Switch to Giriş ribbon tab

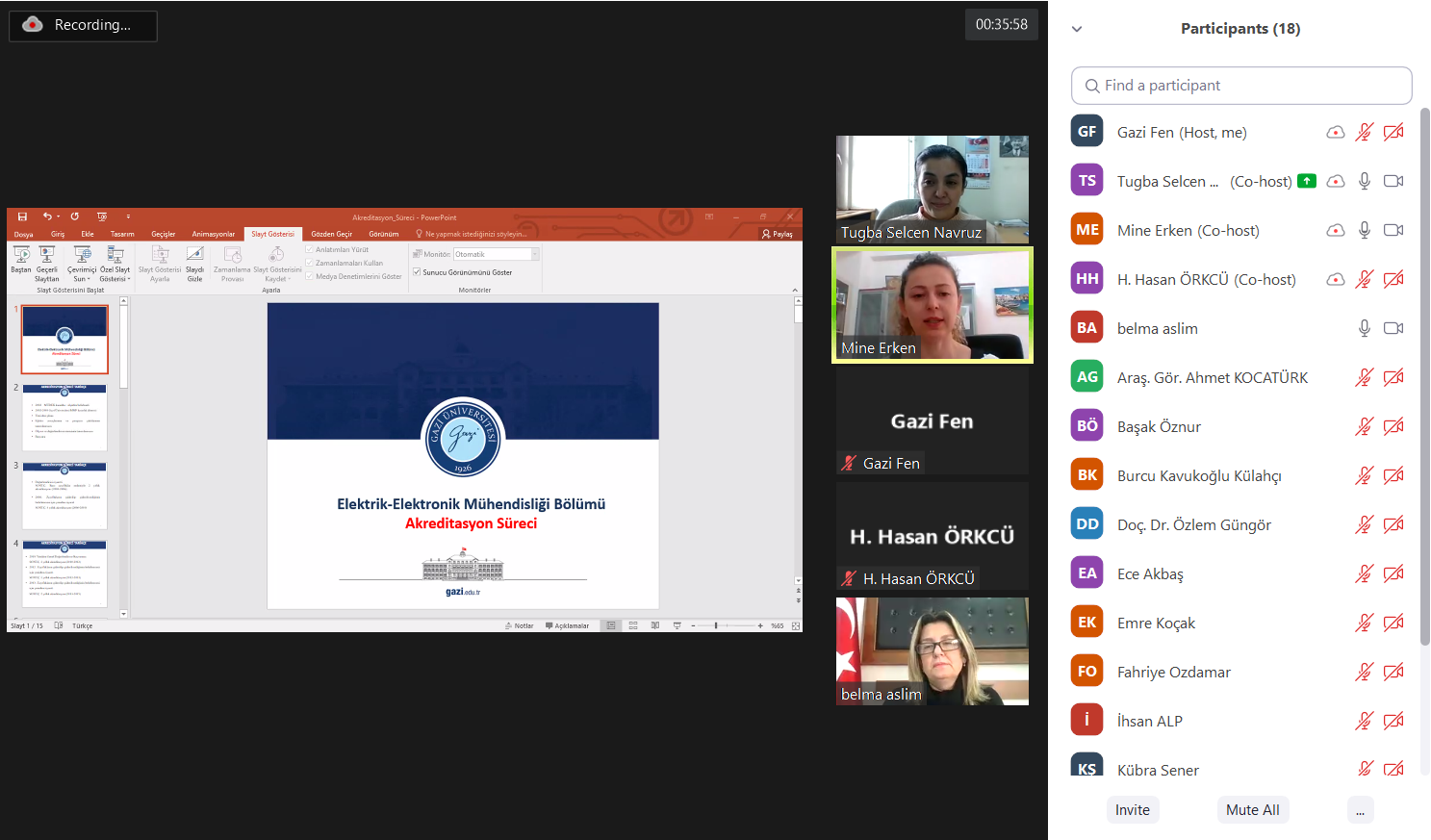coord(58,234)
